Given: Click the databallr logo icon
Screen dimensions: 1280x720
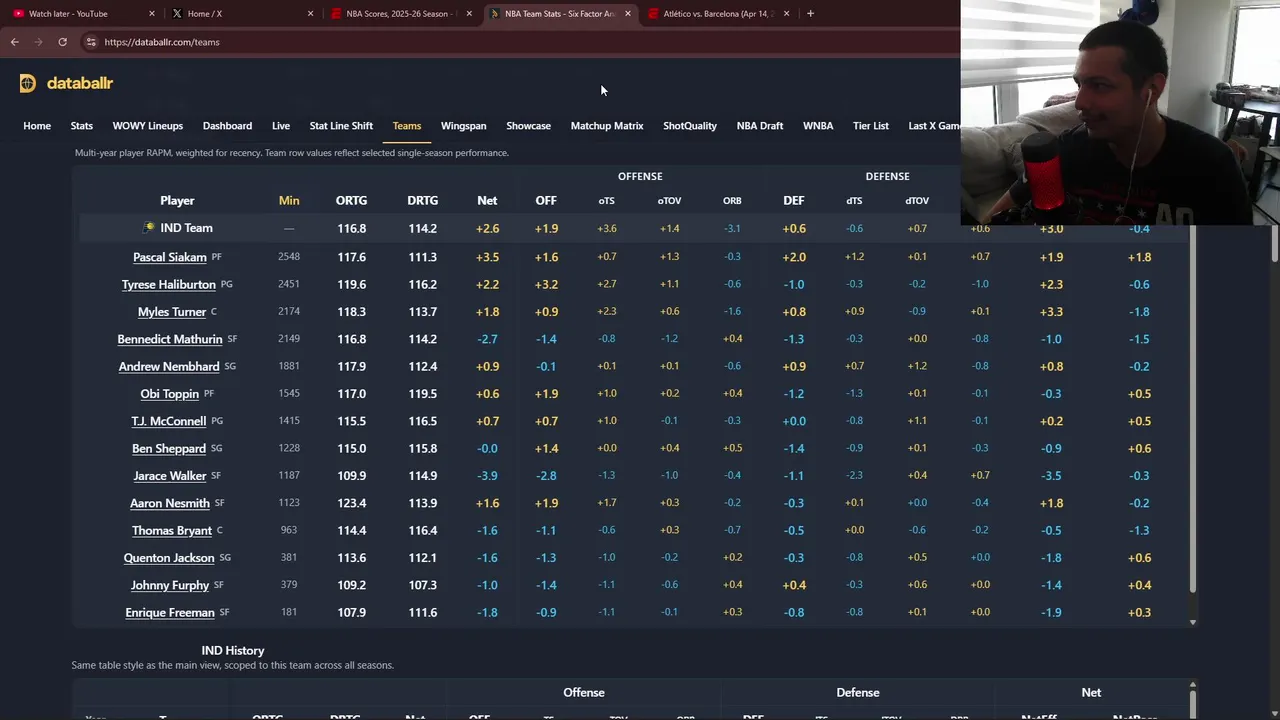Looking at the screenshot, I should [27, 83].
